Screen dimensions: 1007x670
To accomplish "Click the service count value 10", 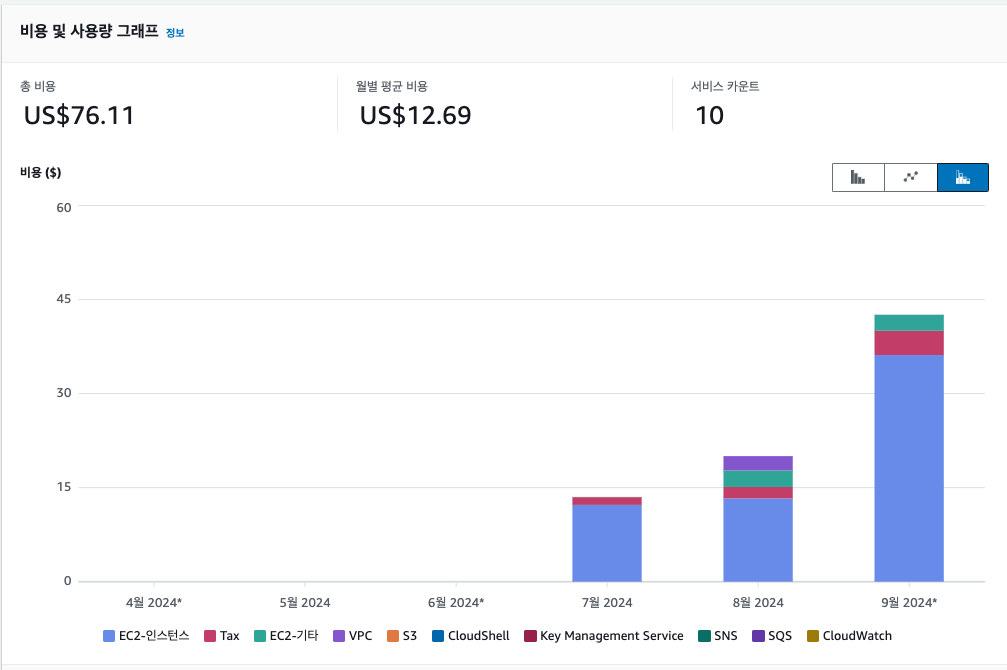I will [710, 116].
